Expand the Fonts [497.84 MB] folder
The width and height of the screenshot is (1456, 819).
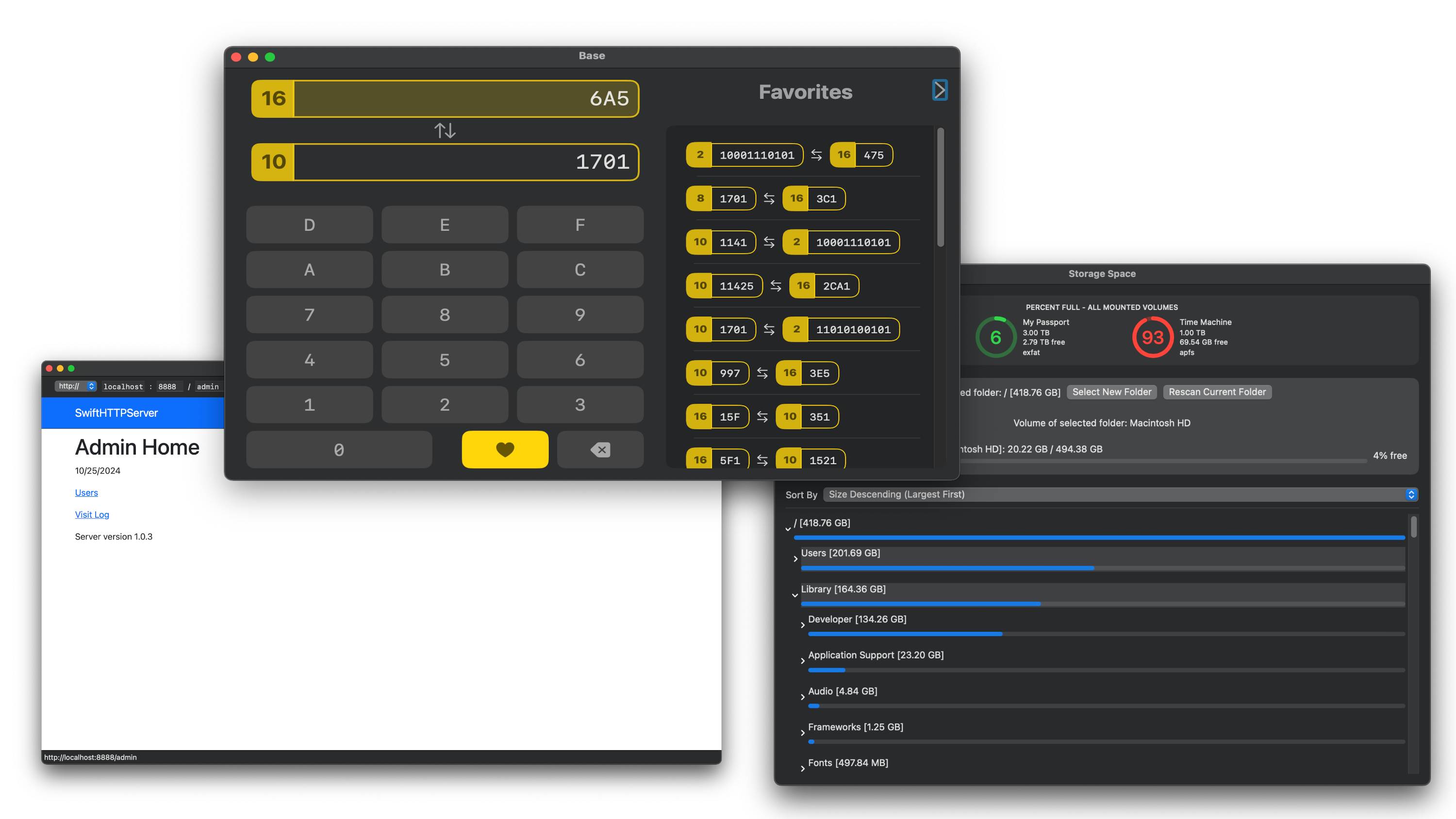click(802, 768)
